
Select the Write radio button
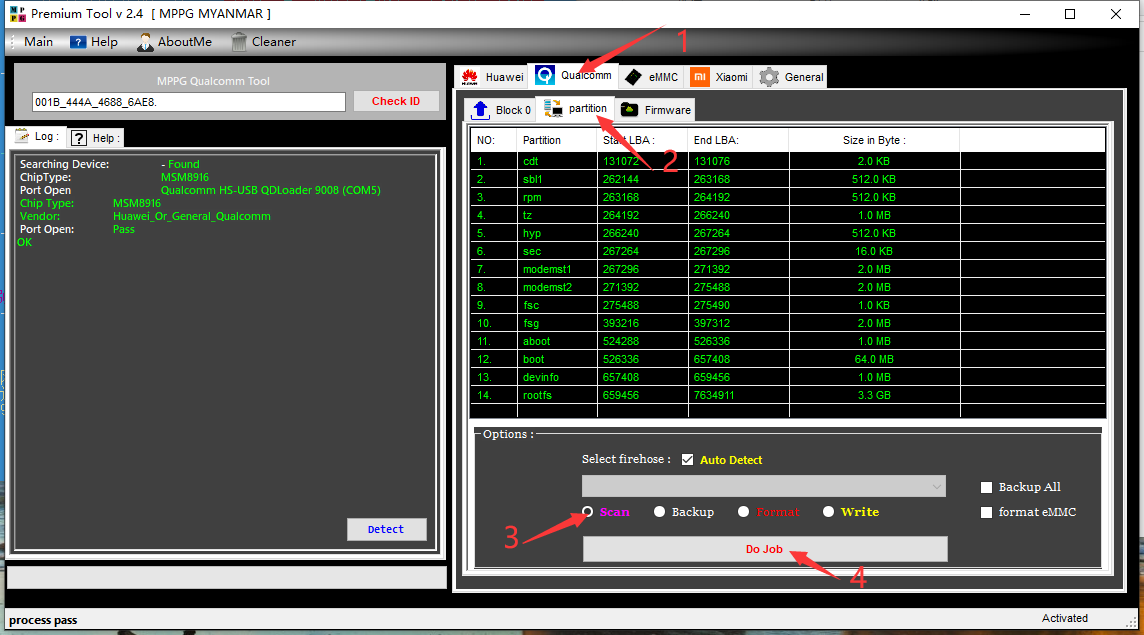click(x=828, y=512)
